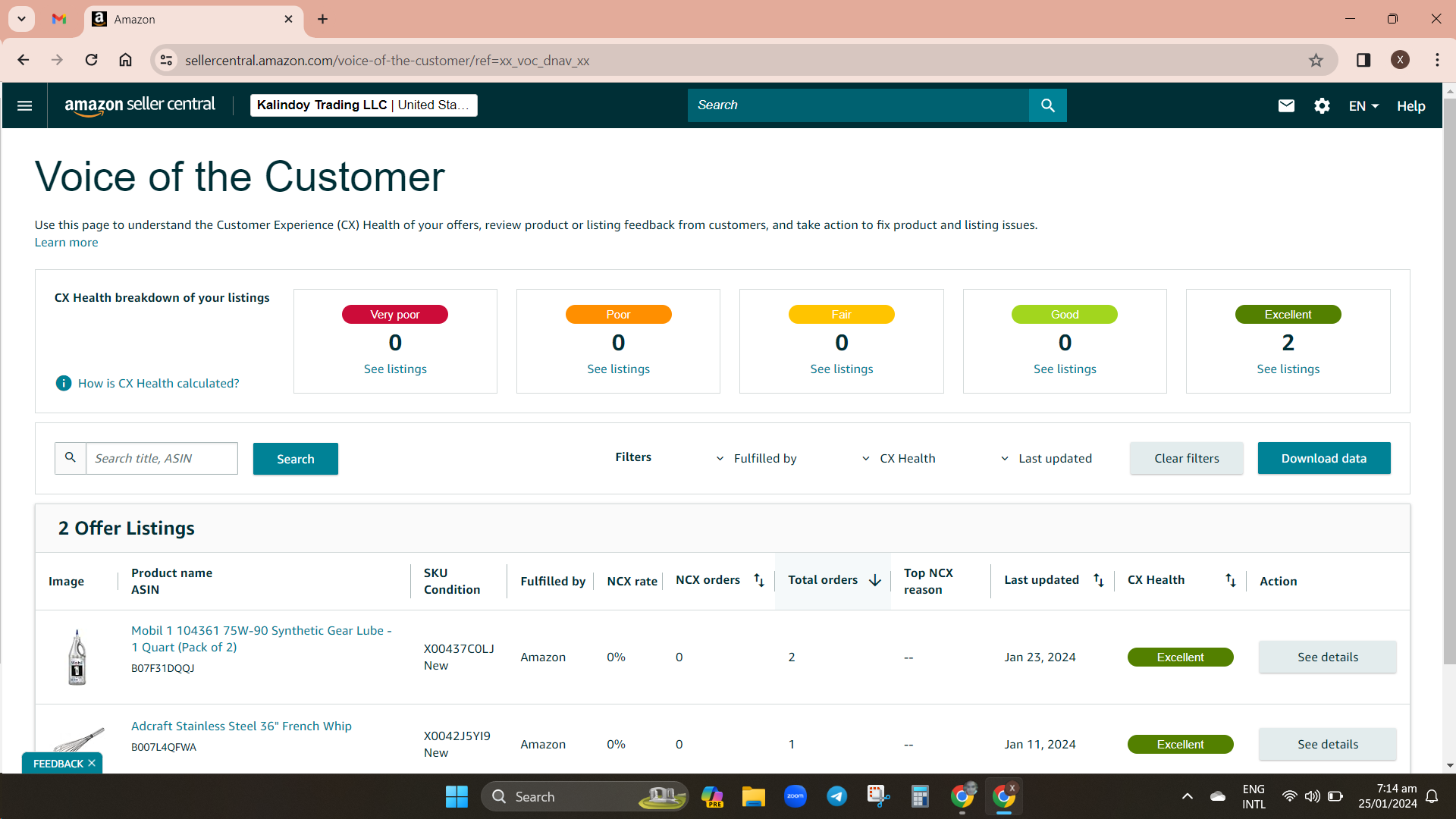See listings under Good

click(x=1065, y=369)
